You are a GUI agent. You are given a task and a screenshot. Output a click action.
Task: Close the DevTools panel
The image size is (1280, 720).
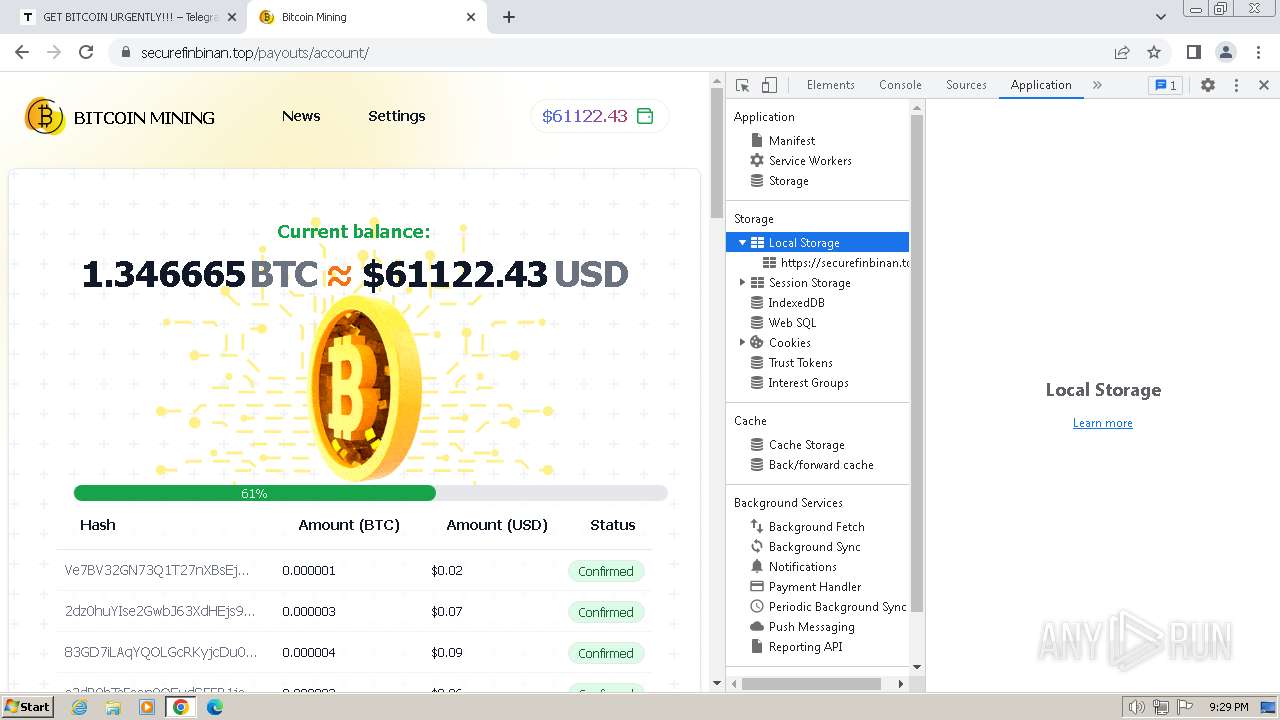(x=1263, y=85)
